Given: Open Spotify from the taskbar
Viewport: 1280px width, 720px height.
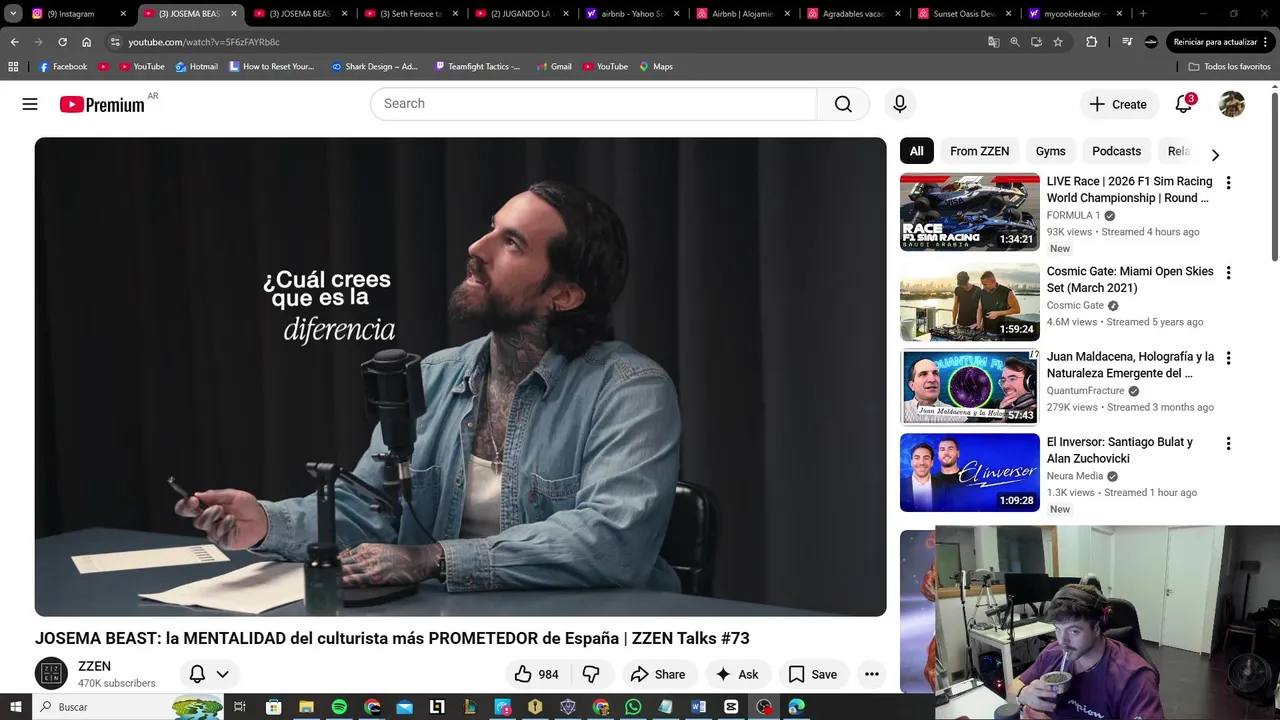Looking at the screenshot, I should [x=339, y=706].
